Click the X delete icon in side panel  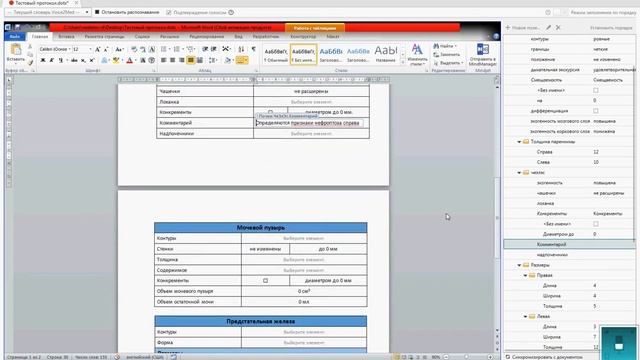coord(558,27)
